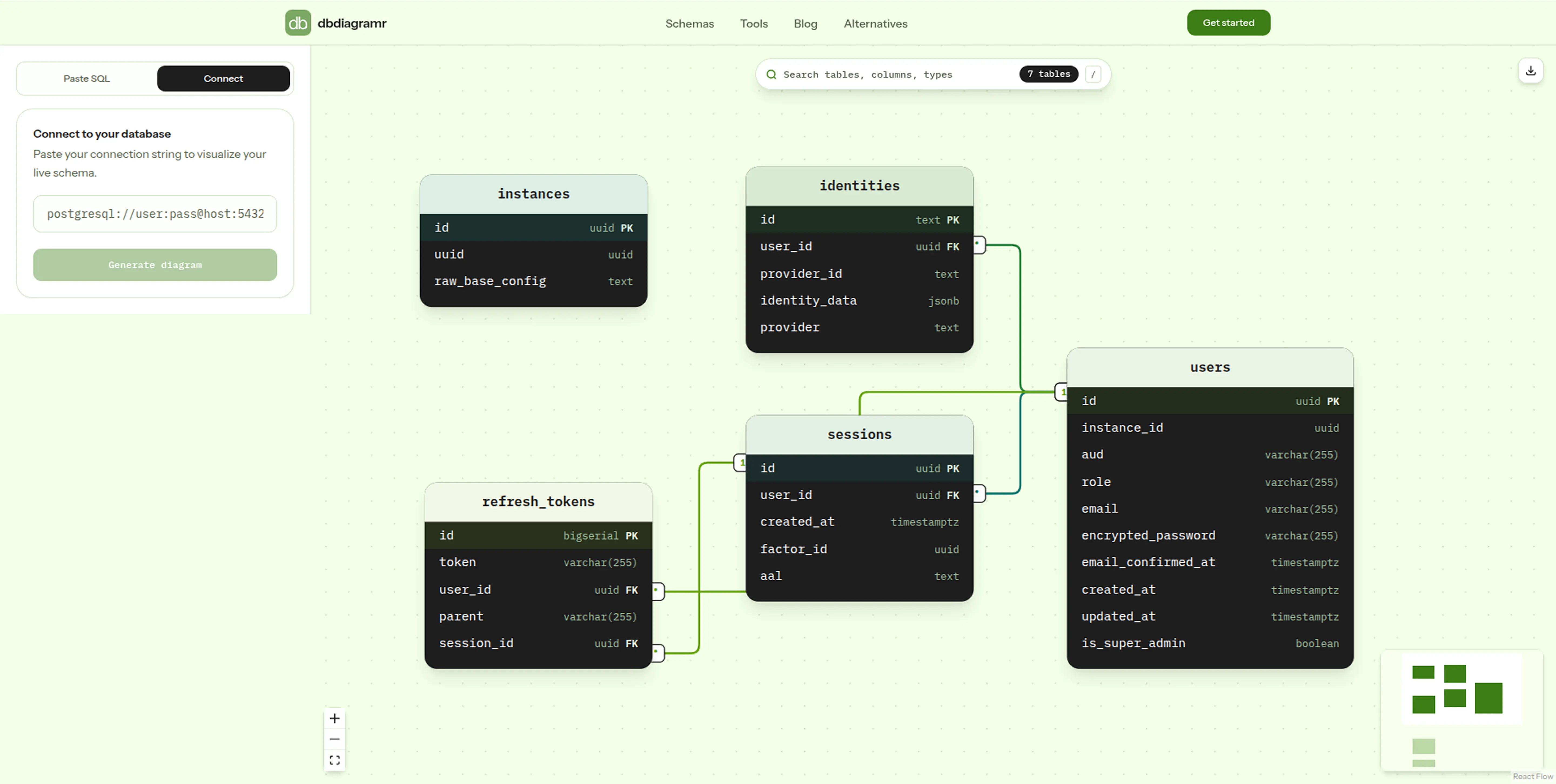Image resolution: width=1556 pixels, height=784 pixels.
Task: Focus the connection string input field
Action: point(155,214)
